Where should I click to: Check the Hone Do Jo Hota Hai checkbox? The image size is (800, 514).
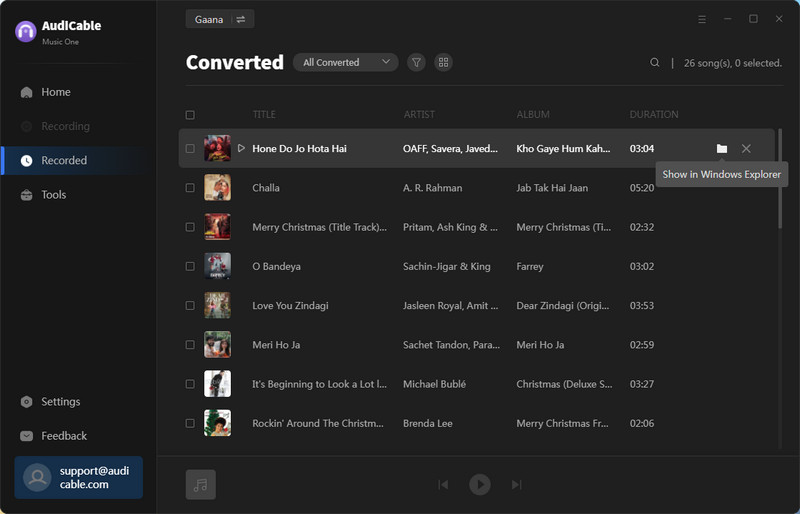190,149
